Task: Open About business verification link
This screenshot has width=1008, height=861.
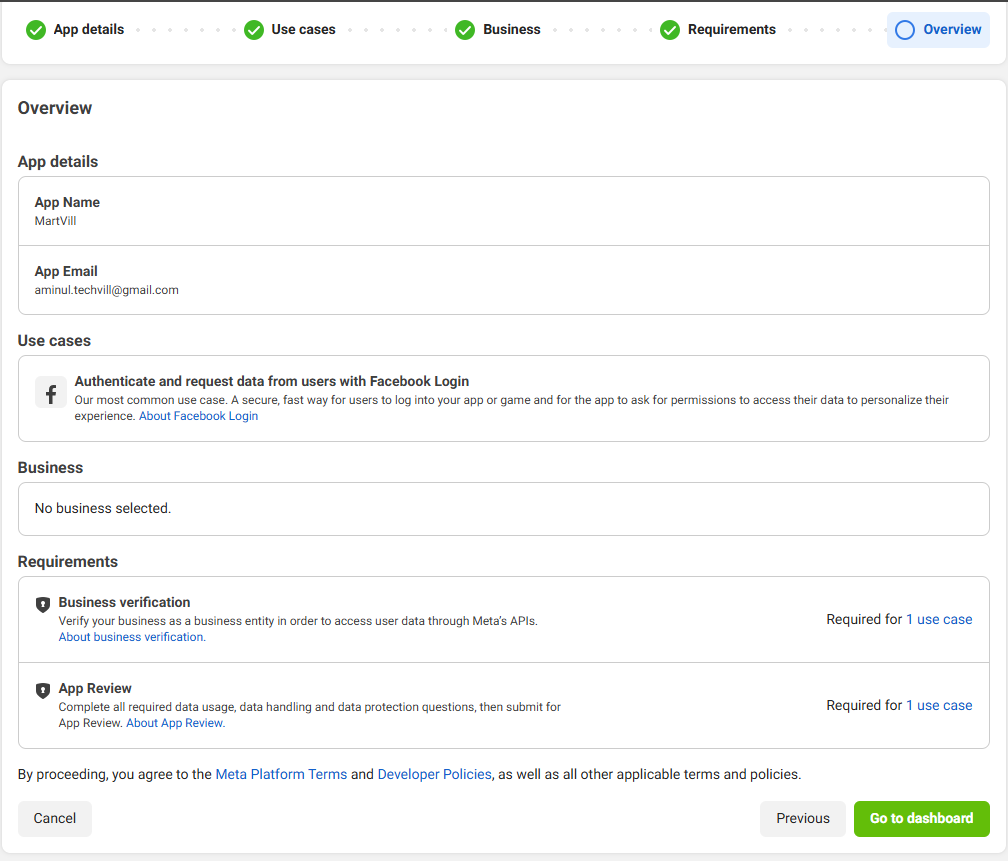Action: click(x=132, y=637)
